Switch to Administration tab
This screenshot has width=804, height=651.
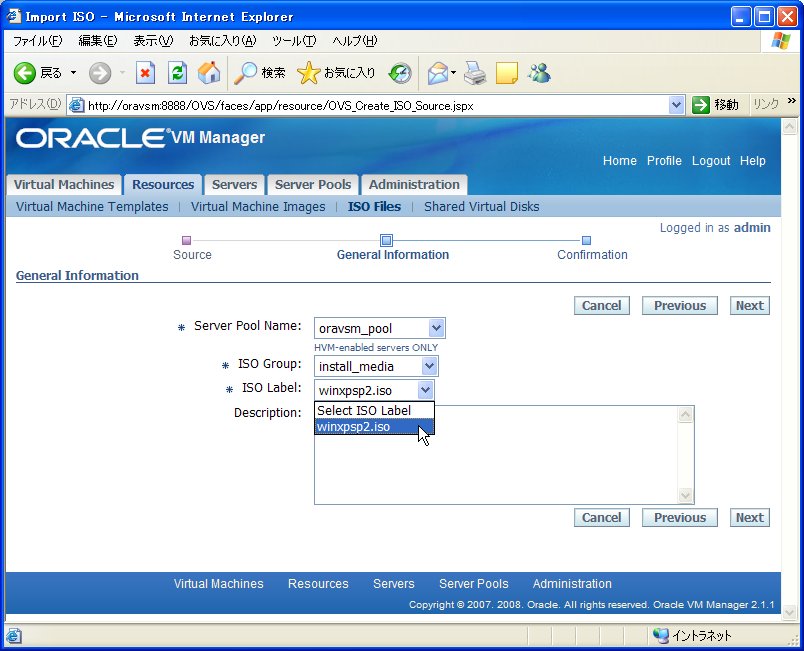click(x=414, y=185)
